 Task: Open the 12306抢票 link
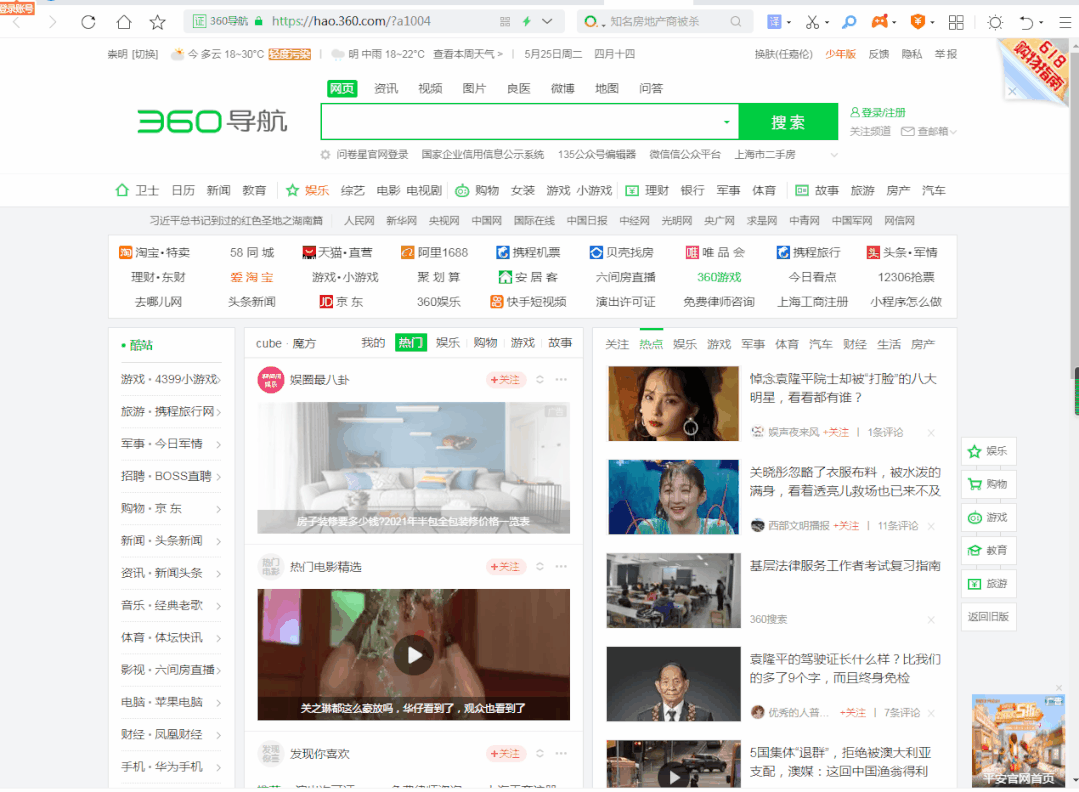coord(906,277)
